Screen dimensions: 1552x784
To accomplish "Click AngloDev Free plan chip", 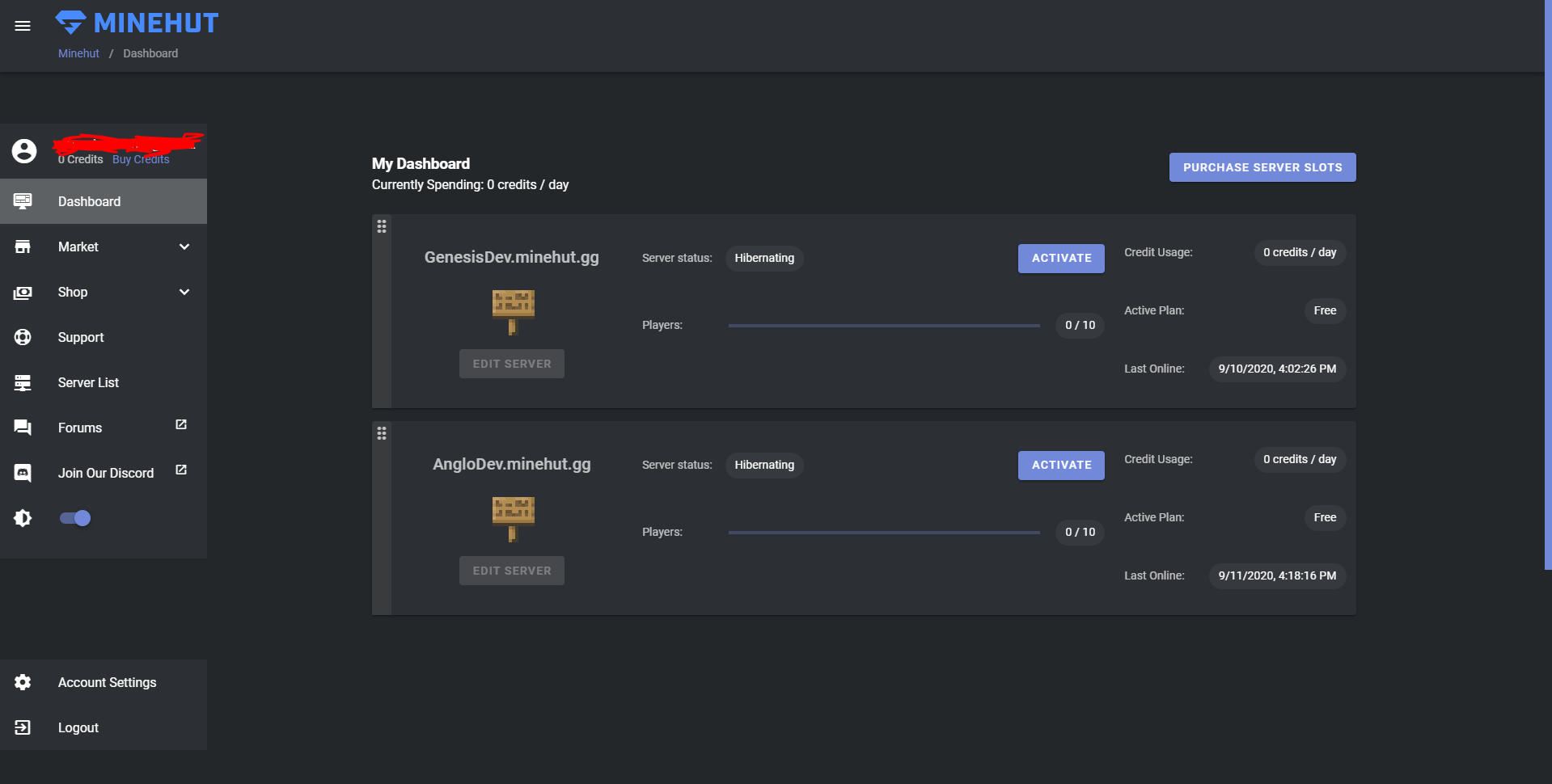I will 1325,517.
